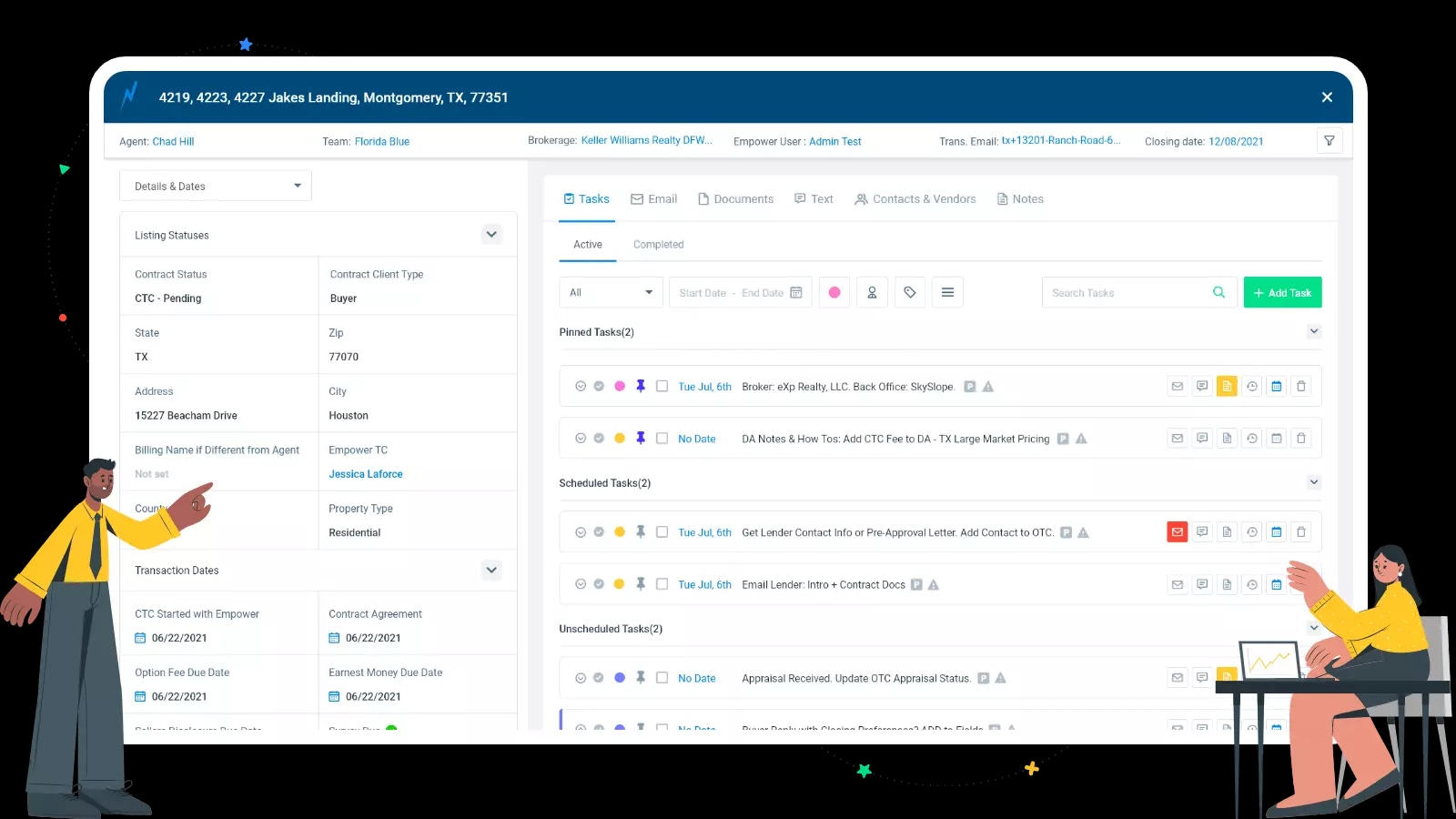
Task: Expand DA Notes task details chevron
Action: [581, 438]
